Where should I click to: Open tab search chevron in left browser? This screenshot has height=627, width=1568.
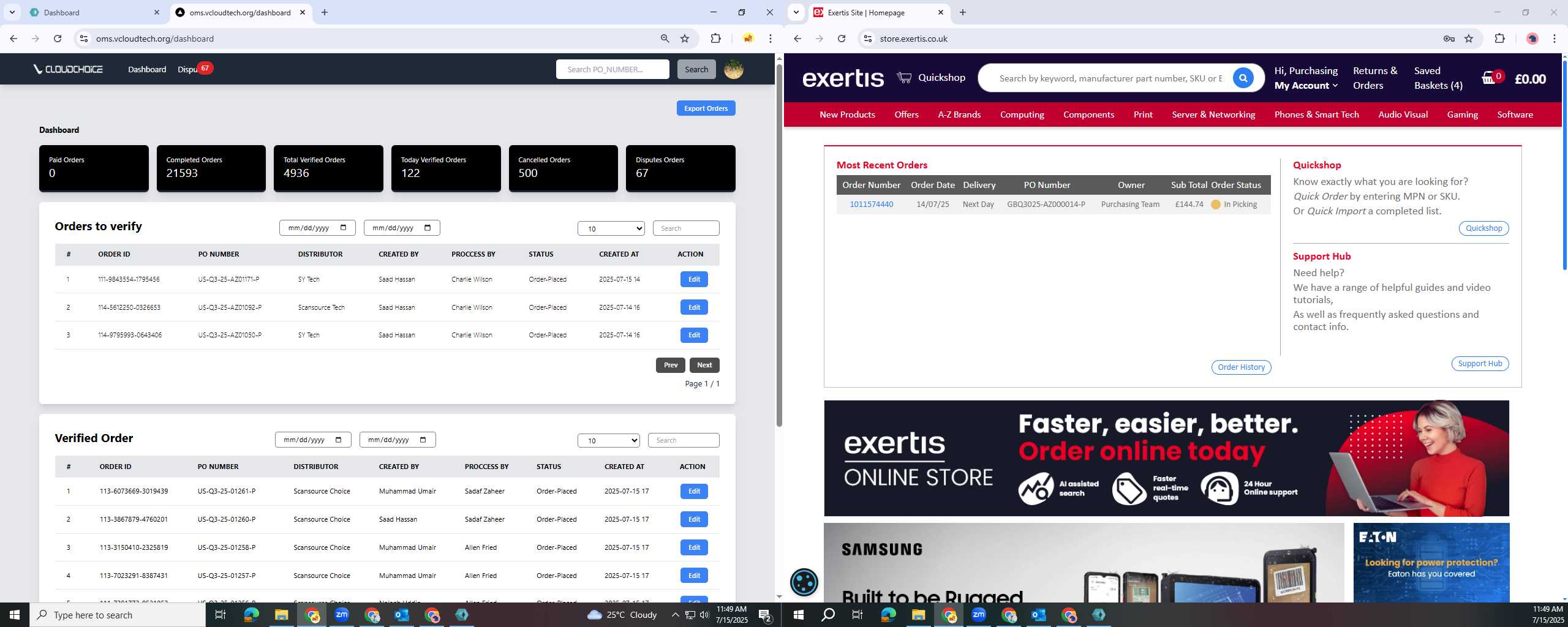[x=12, y=12]
